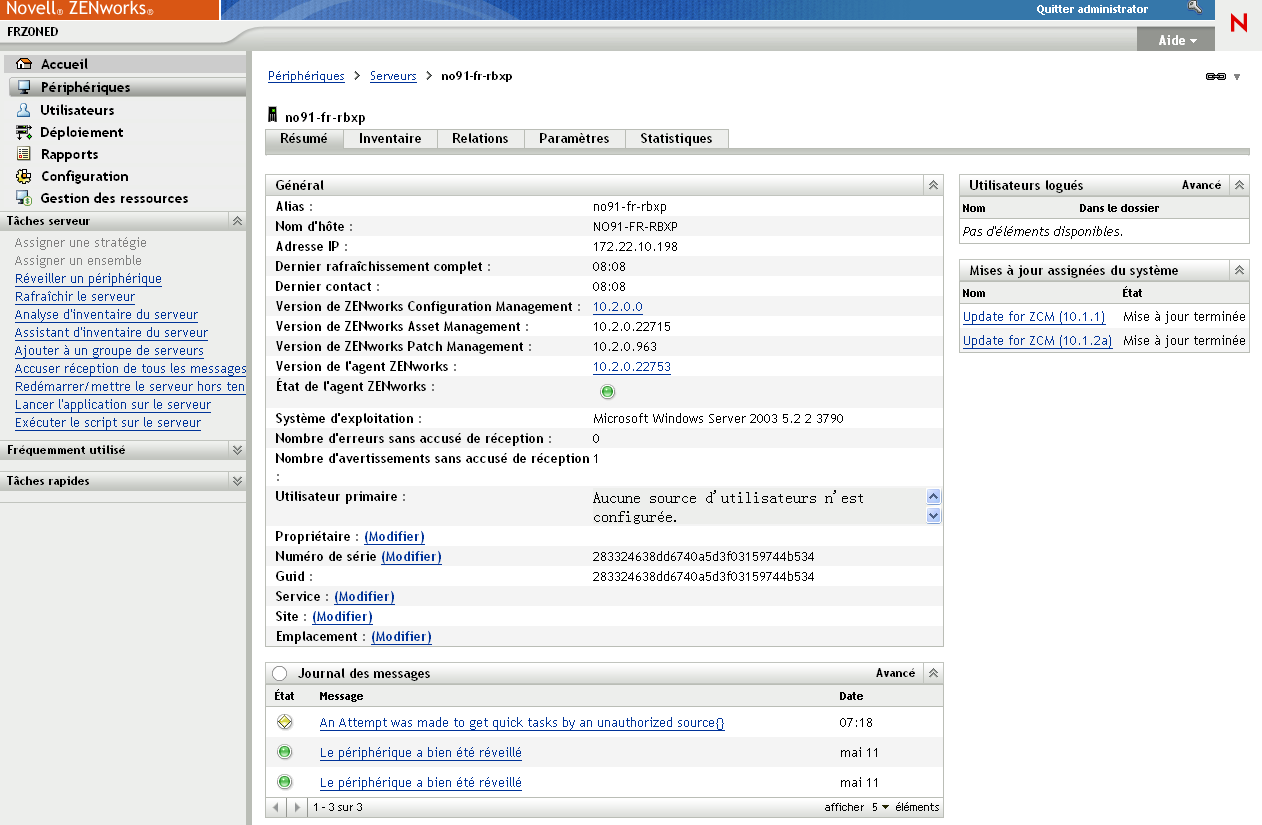The image size is (1262, 825).
Task: Click the green ZENworks agent status indicator
Action: (x=607, y=392)
